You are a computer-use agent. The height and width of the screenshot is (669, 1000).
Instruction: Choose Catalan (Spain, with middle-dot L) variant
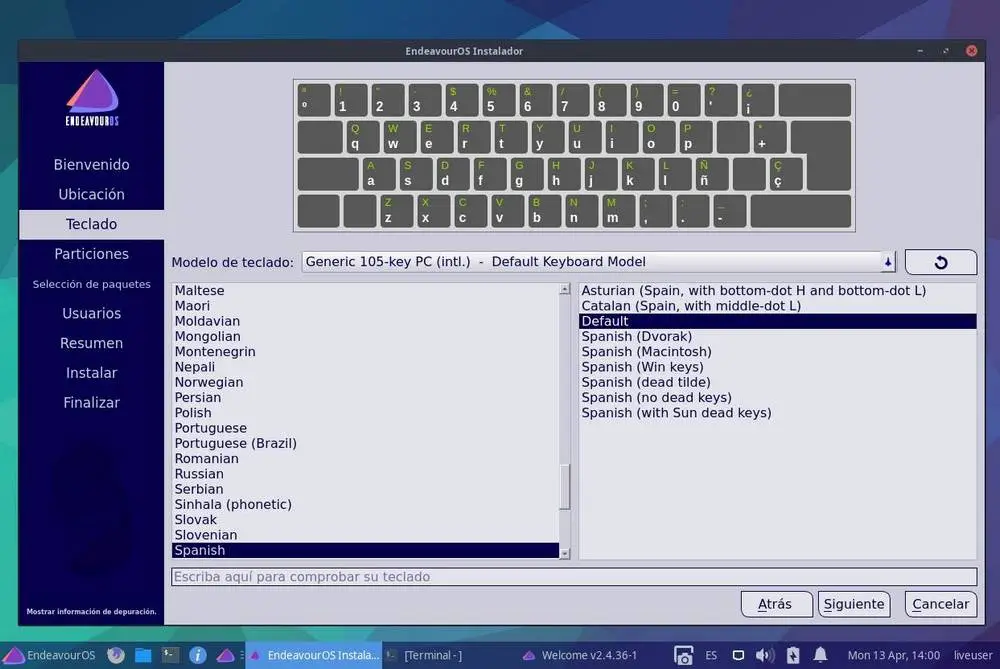pyautogui.click(x=777, y=305)
